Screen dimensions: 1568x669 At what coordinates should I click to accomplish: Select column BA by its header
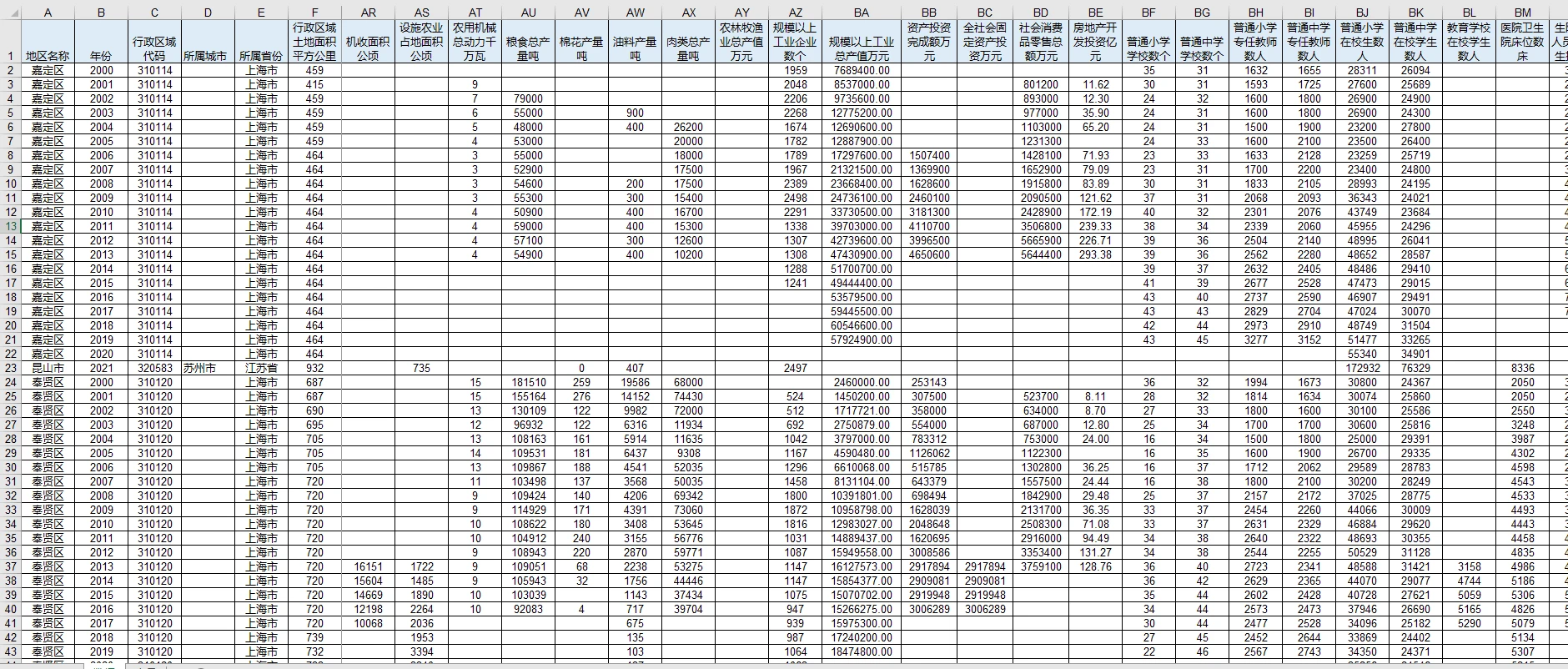tap(862, 13)
